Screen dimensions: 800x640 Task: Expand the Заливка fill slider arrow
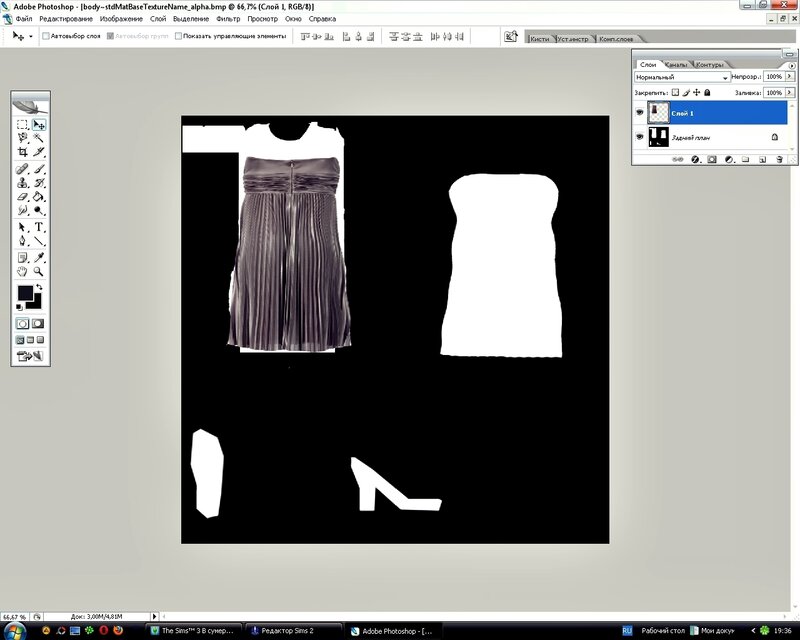[787, 92]
